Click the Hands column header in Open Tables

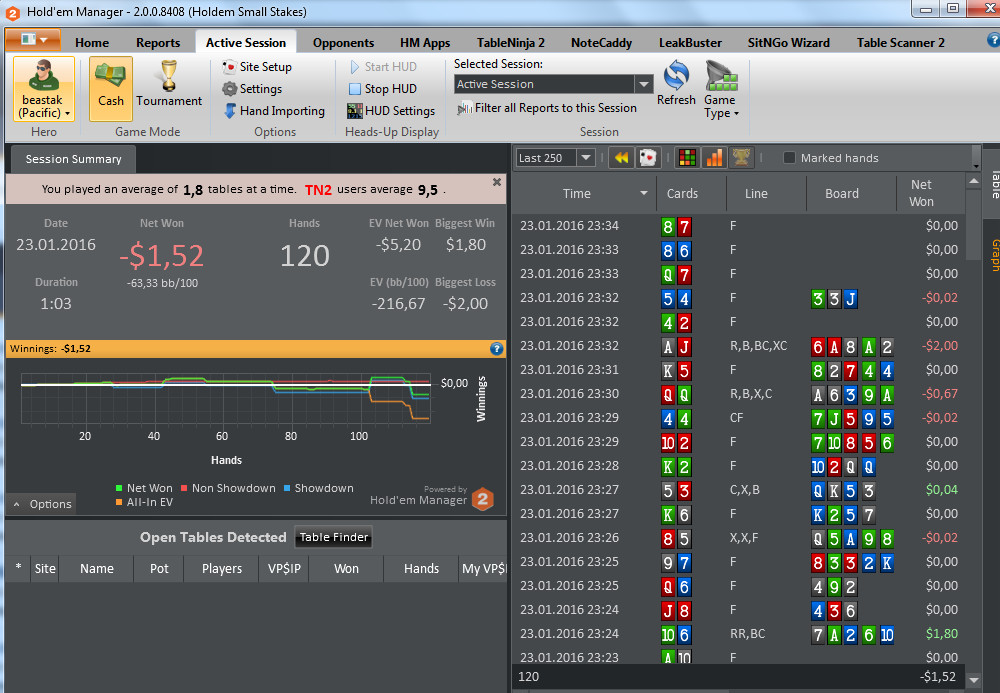point(422,569)
